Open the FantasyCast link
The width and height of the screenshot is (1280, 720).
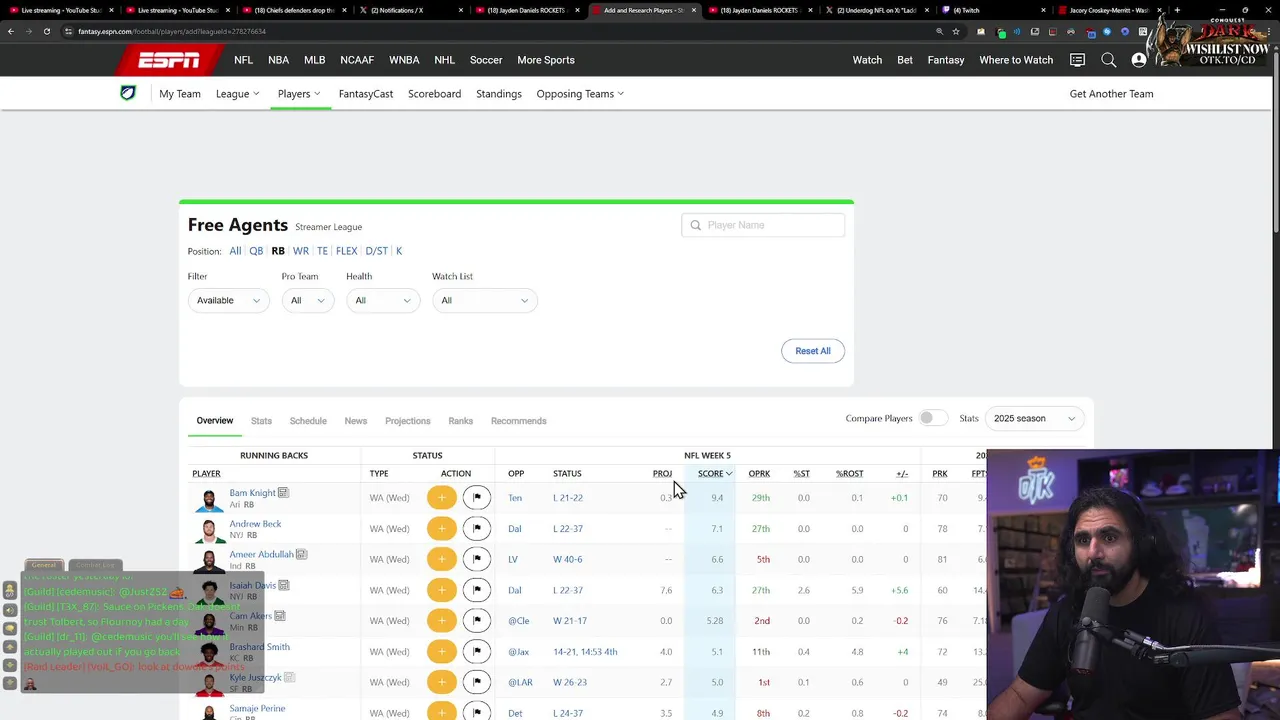[x=366, y=94]
